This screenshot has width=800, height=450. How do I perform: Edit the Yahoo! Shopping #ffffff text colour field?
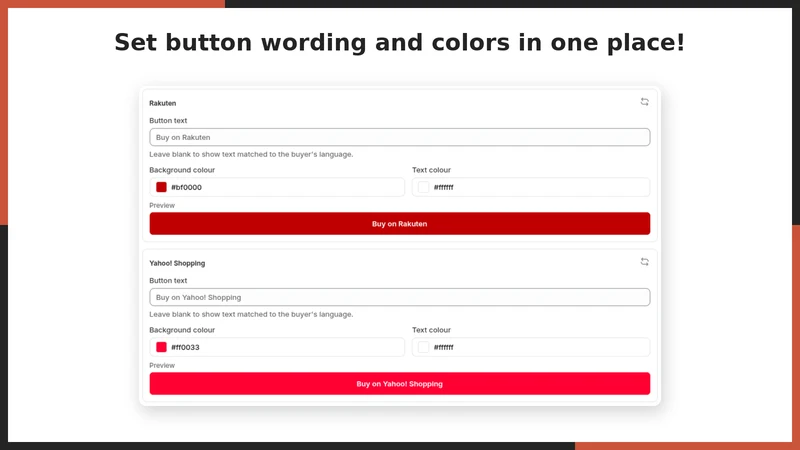(x=531, y=347)
